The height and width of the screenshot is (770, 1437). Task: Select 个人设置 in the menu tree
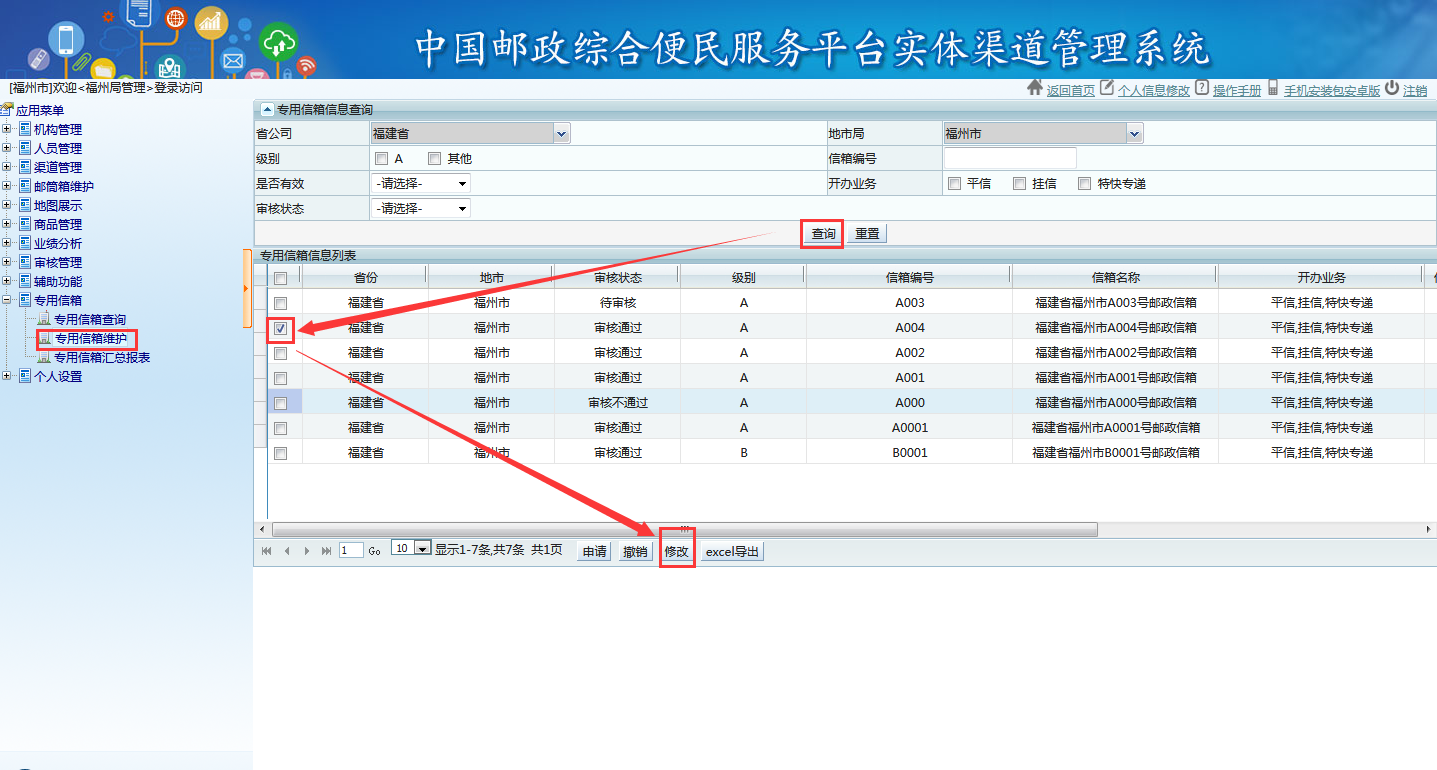(x=58, y=376)
